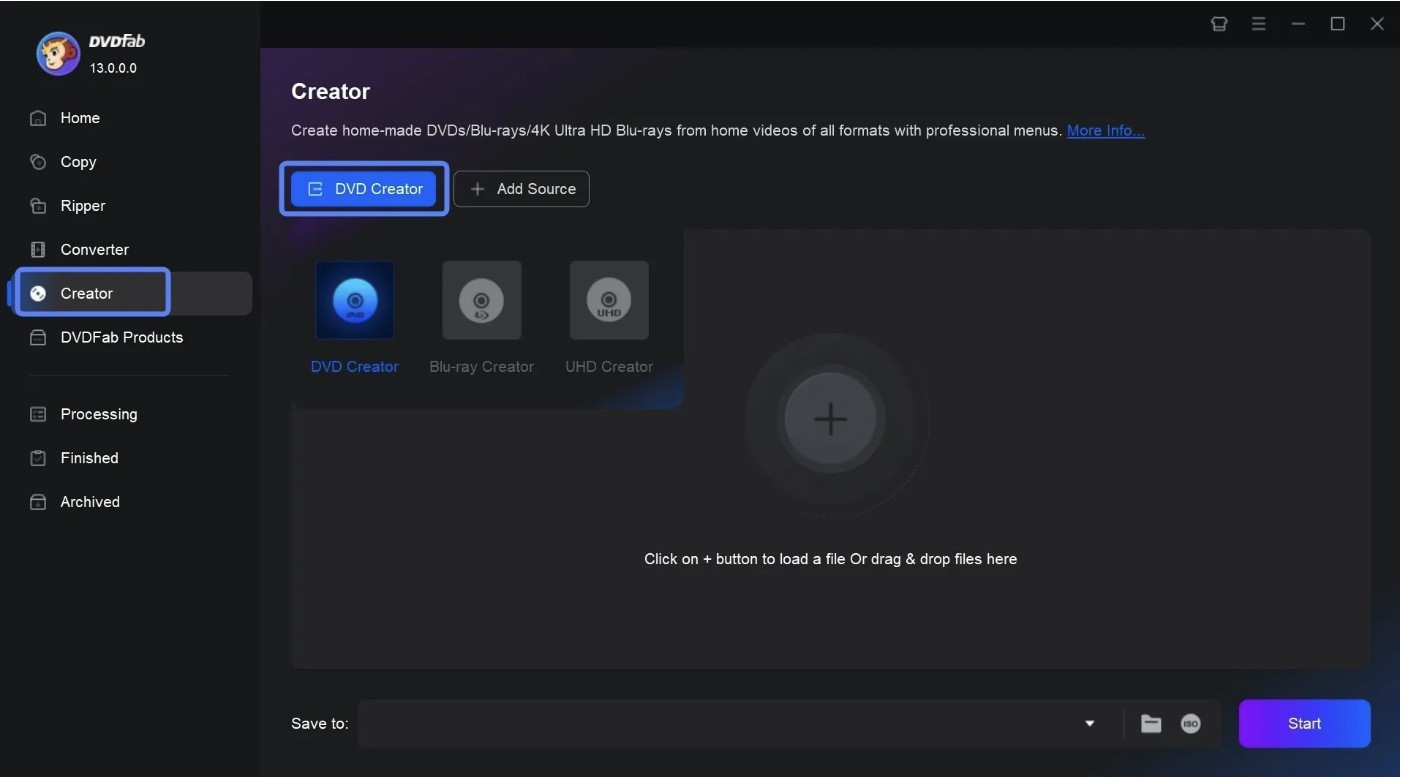The image size is (1402, 780).
Task: View DVDFab Products in the sidebar
Action: click(x=121, y=338)
